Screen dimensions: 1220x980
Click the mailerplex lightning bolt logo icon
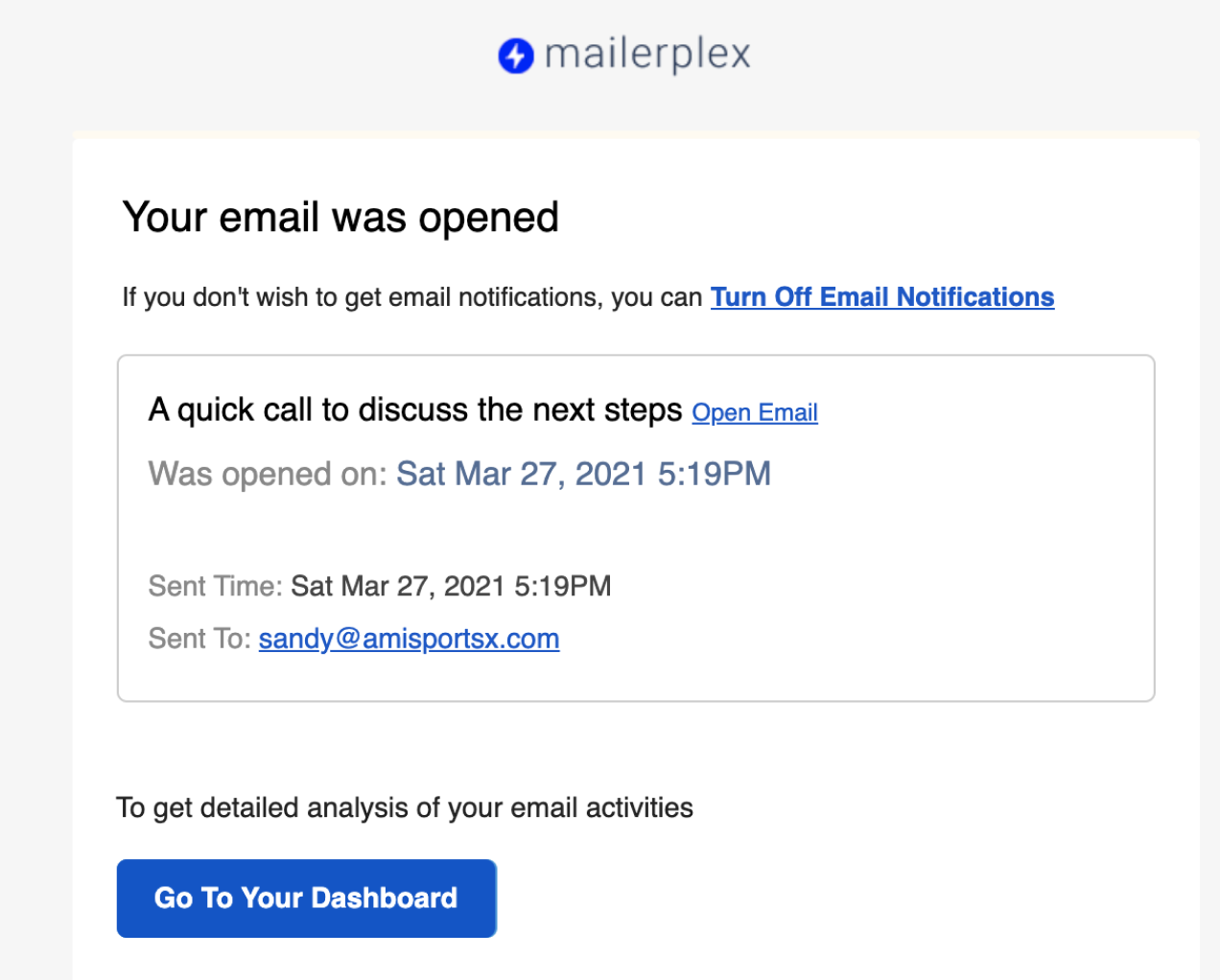(515, 56)
